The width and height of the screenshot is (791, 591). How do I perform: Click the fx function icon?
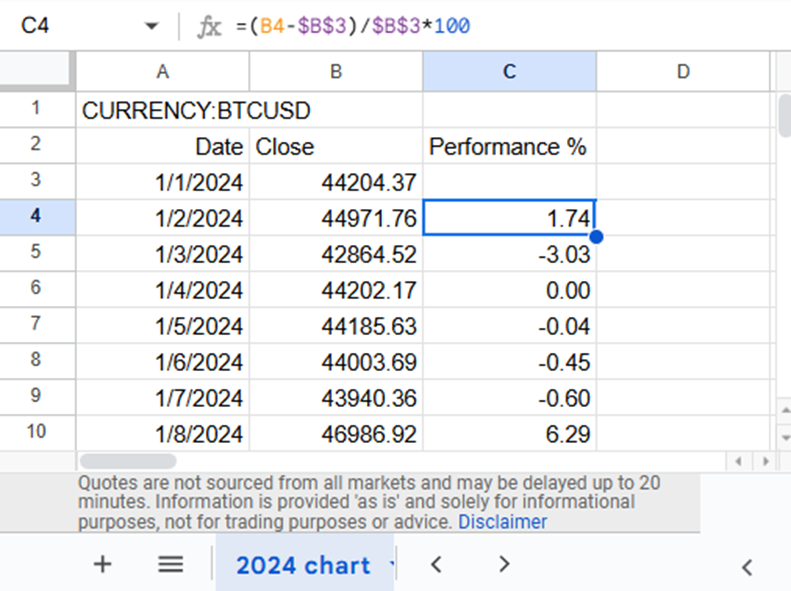click(209, 26)
